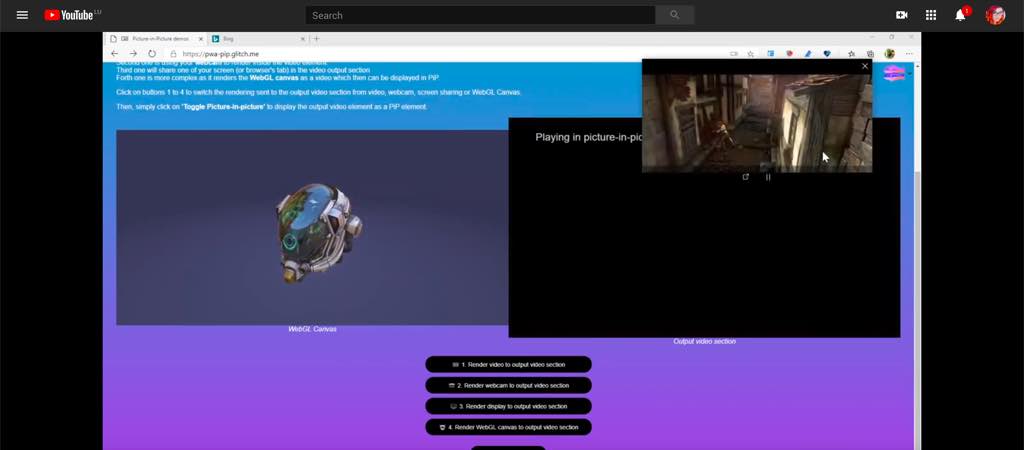This screenshot has height=450, width=1024.
Task: Close the picture-in-picture window
Action: pos(865,66)
